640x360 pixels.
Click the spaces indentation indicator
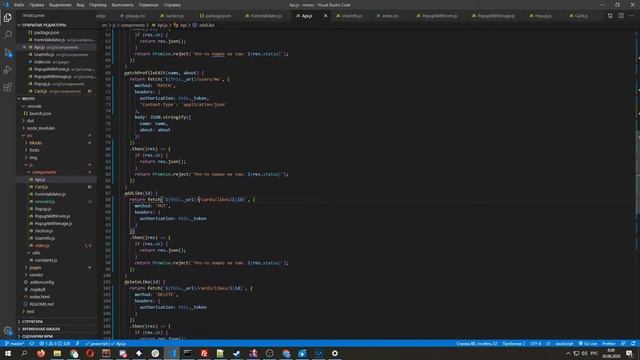(513, 344)
